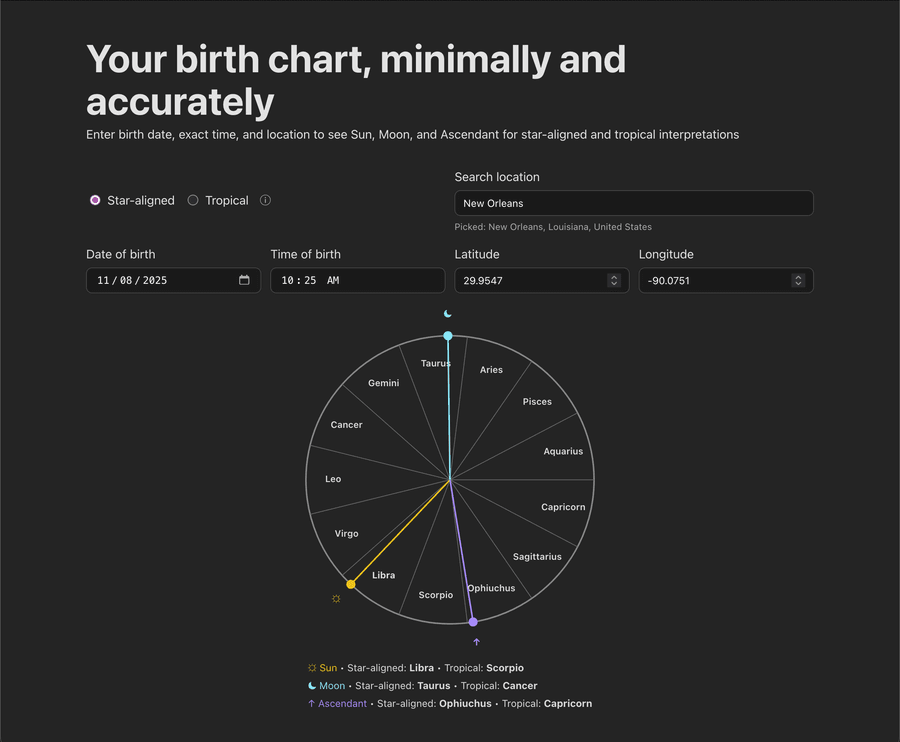Click the Ascendant arrow icon in the legend

pos(311,704)
